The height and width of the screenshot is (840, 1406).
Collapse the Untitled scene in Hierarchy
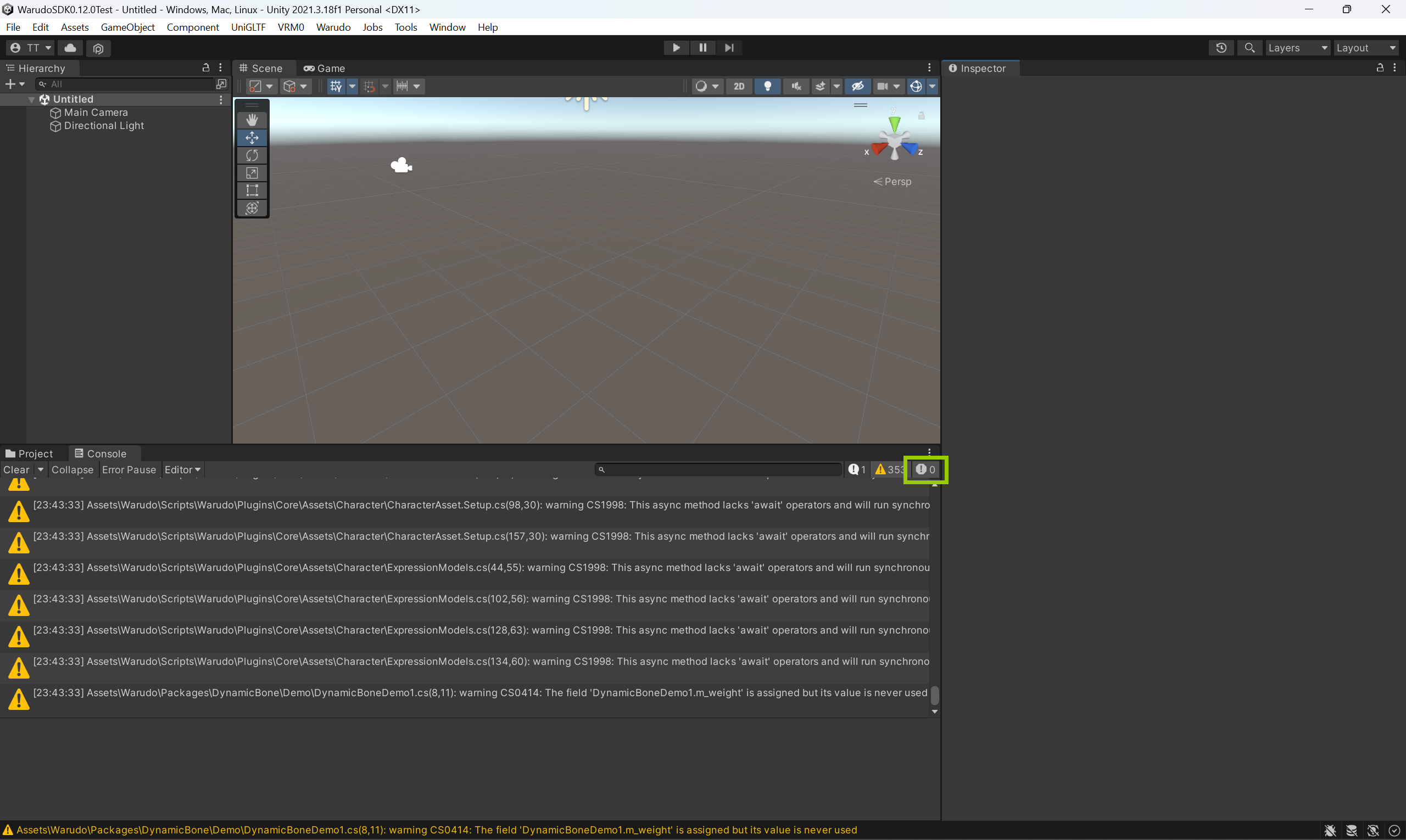(32, 99)
